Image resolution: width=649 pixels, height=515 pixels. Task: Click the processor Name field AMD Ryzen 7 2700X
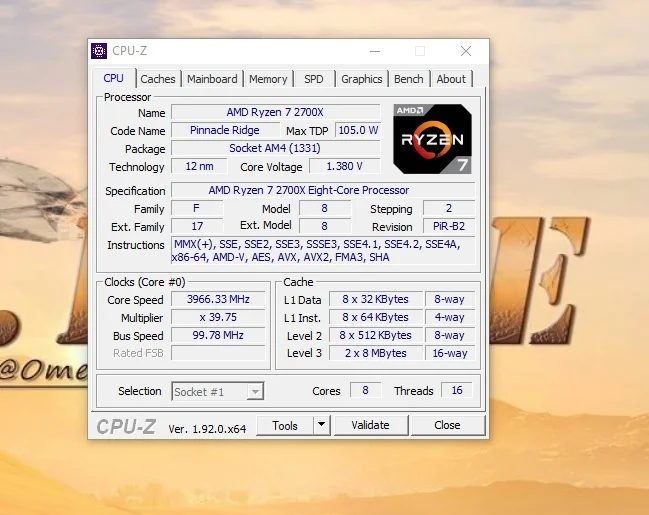tap(276, 112)
